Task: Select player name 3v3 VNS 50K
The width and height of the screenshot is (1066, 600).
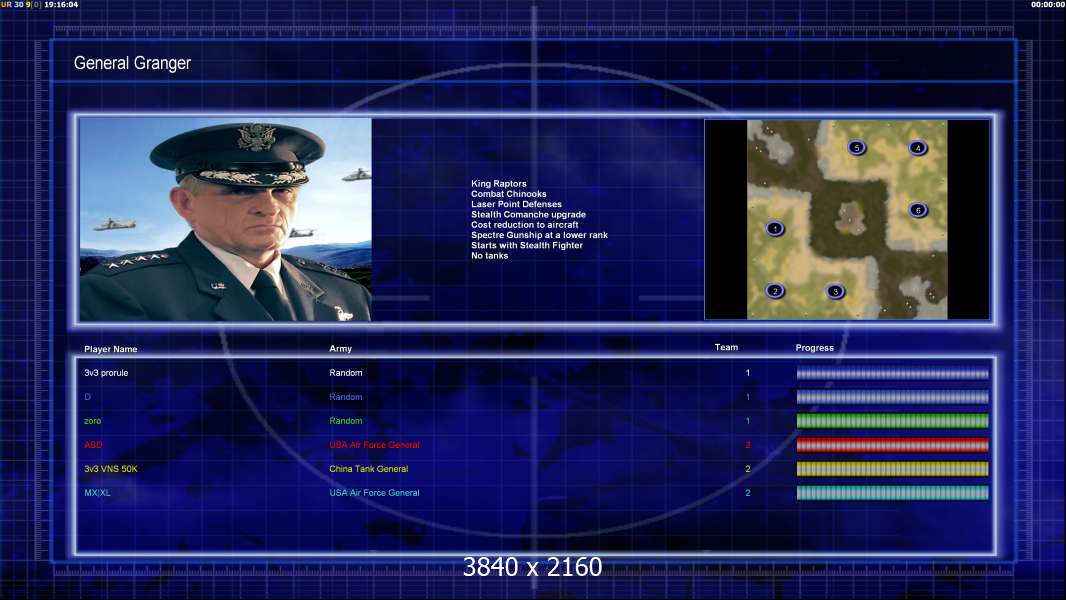Action: (111, 469)
